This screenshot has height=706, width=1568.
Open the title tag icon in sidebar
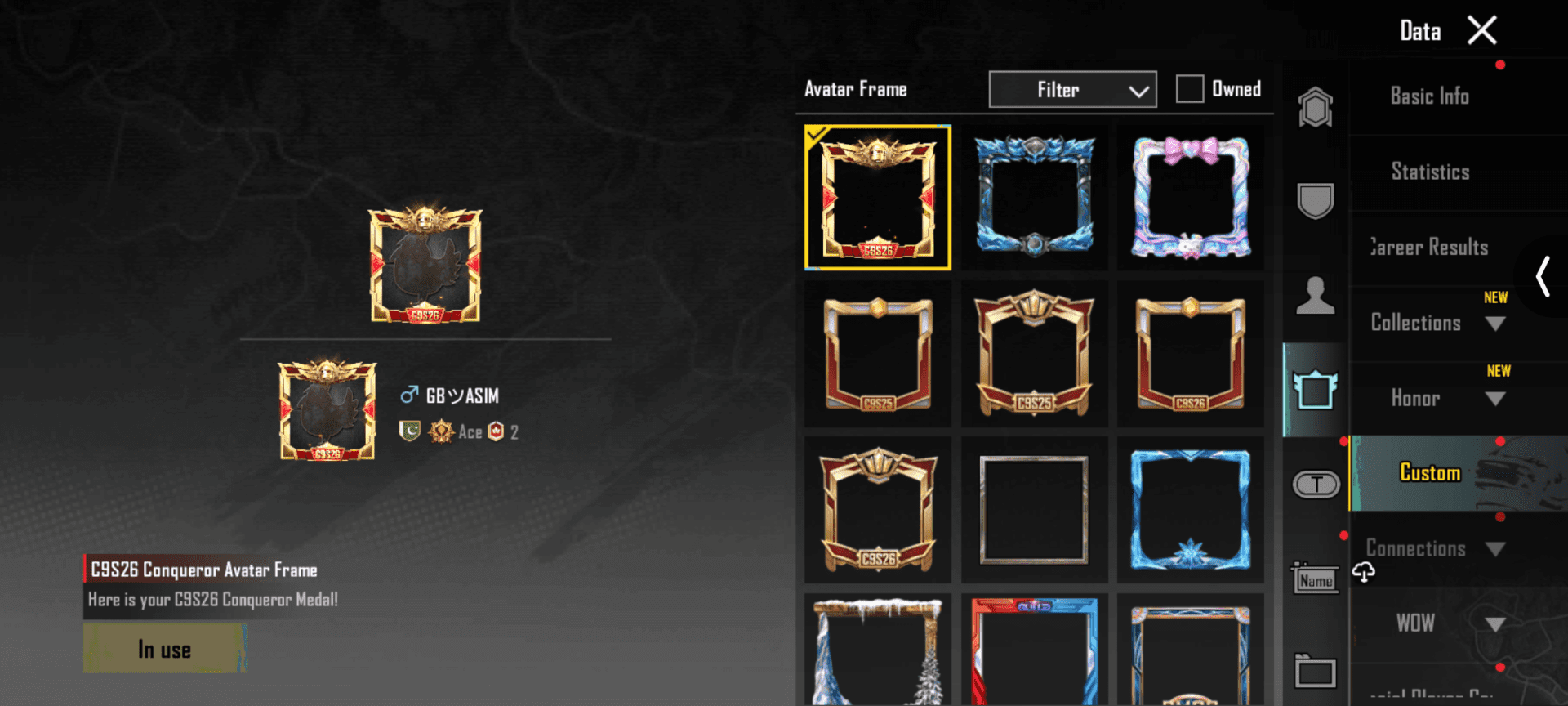click(x=1316, y=485)
